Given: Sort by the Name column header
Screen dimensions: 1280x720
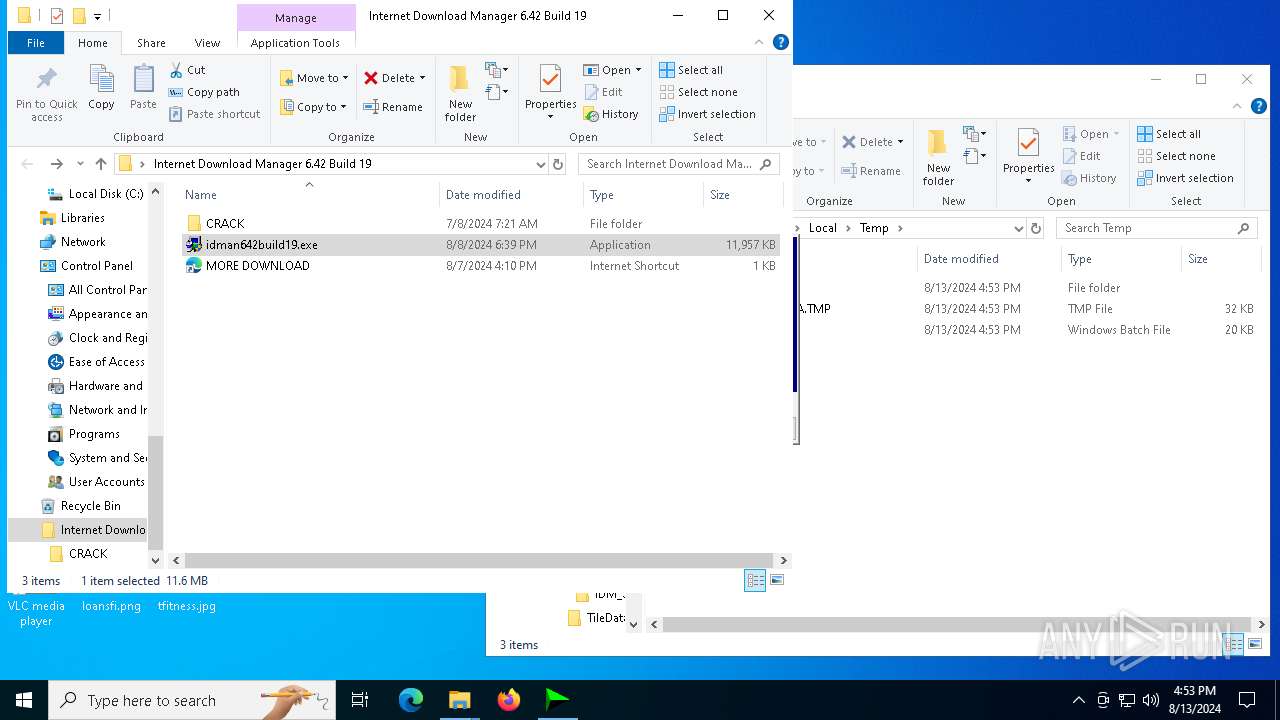Looking at the screenshot, I should [x=309, y=195].
